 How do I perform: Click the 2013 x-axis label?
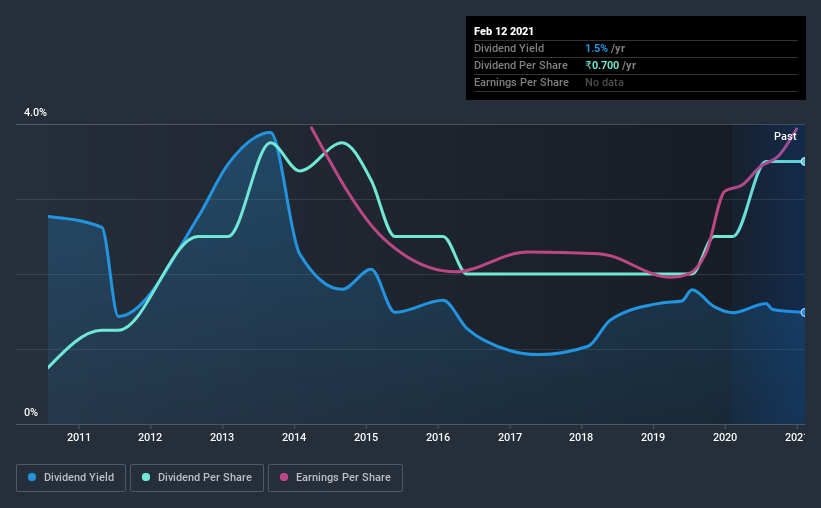coord(222,437)
